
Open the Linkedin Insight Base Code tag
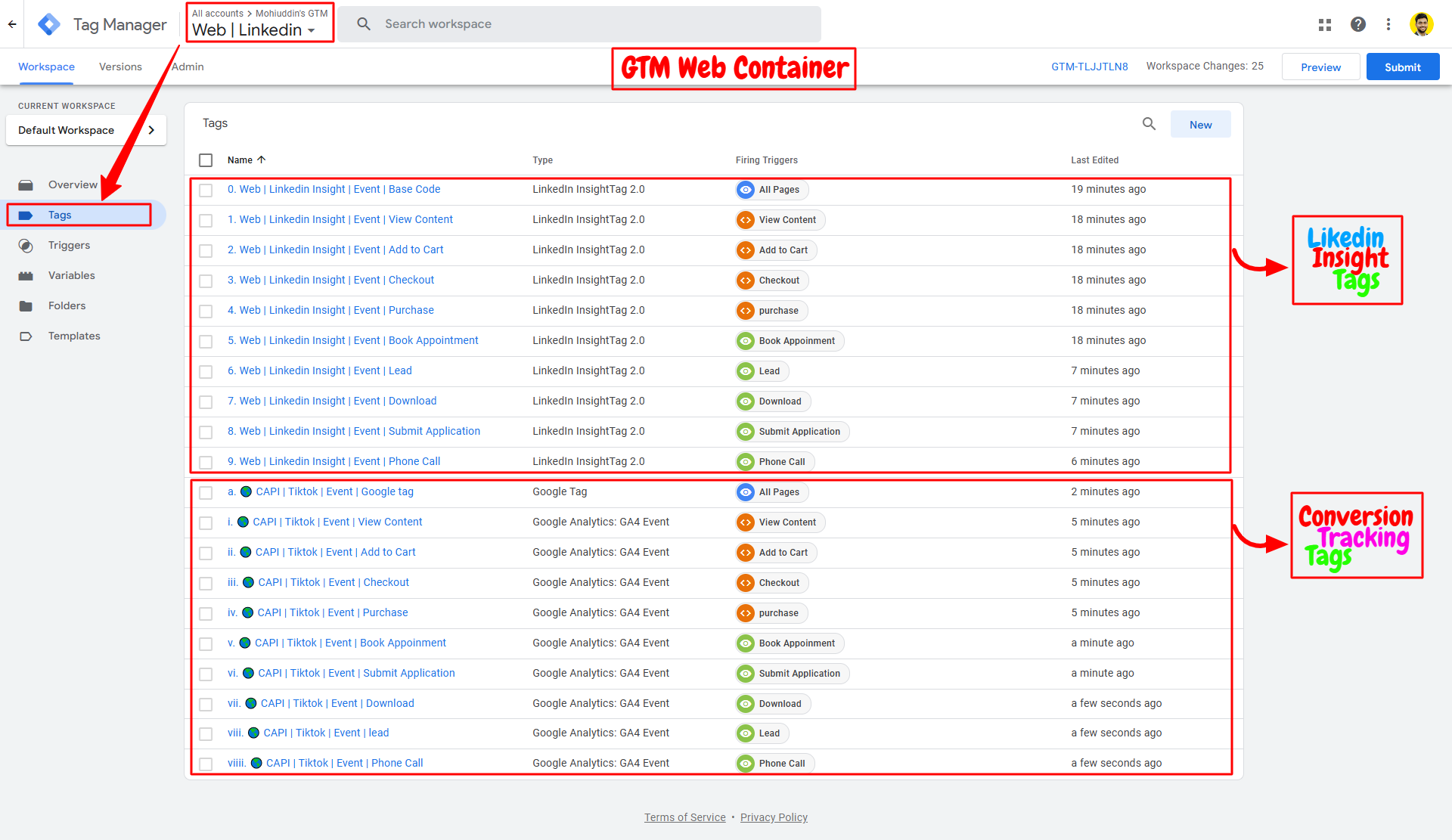coord(334,189)
